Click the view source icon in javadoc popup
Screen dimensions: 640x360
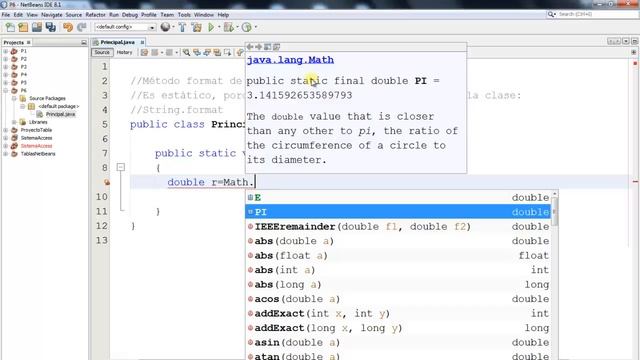click(276, 47)
